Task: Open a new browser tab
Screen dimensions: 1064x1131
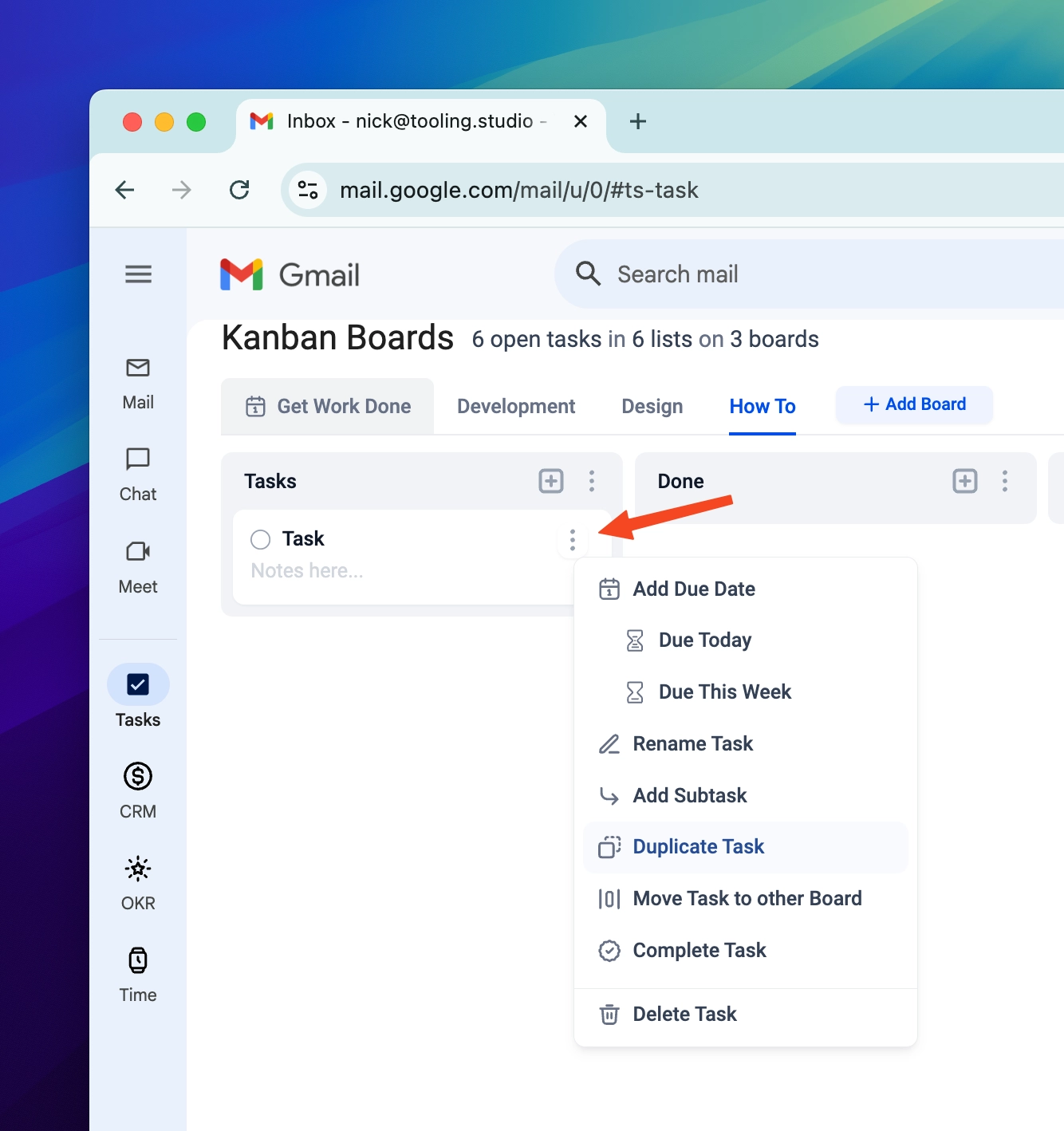Action: tap(638, 121)
